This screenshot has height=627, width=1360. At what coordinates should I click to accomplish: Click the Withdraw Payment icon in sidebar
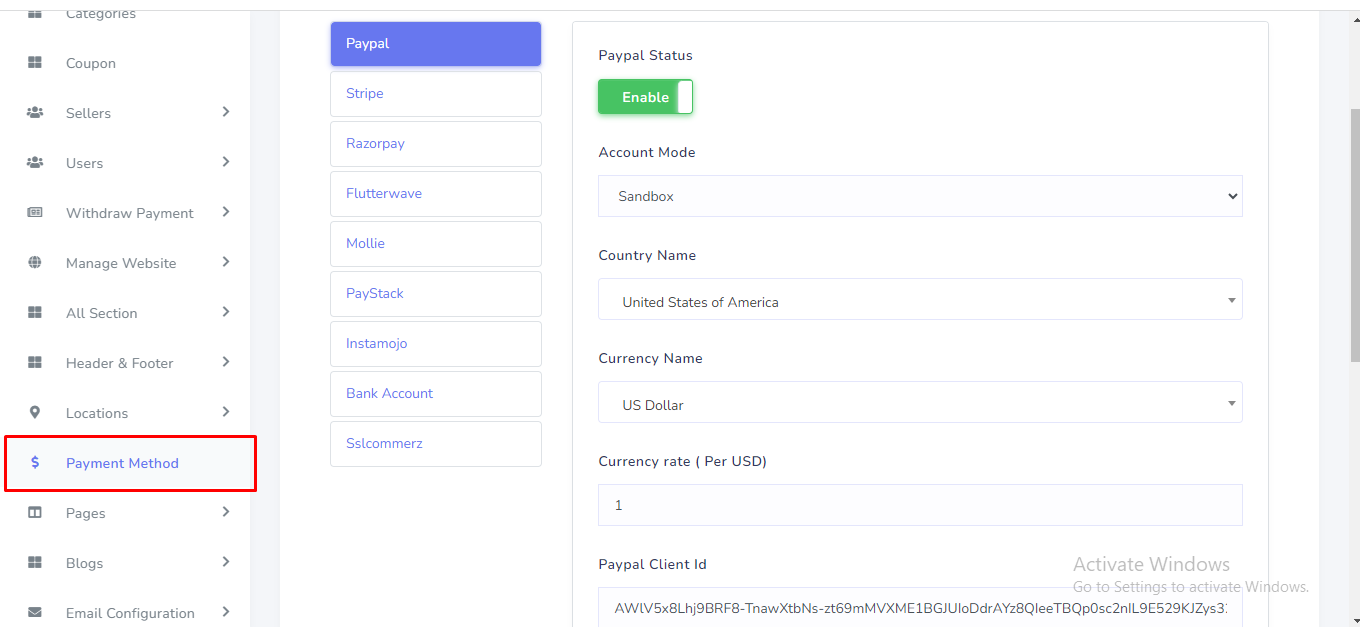pos(35,213)
